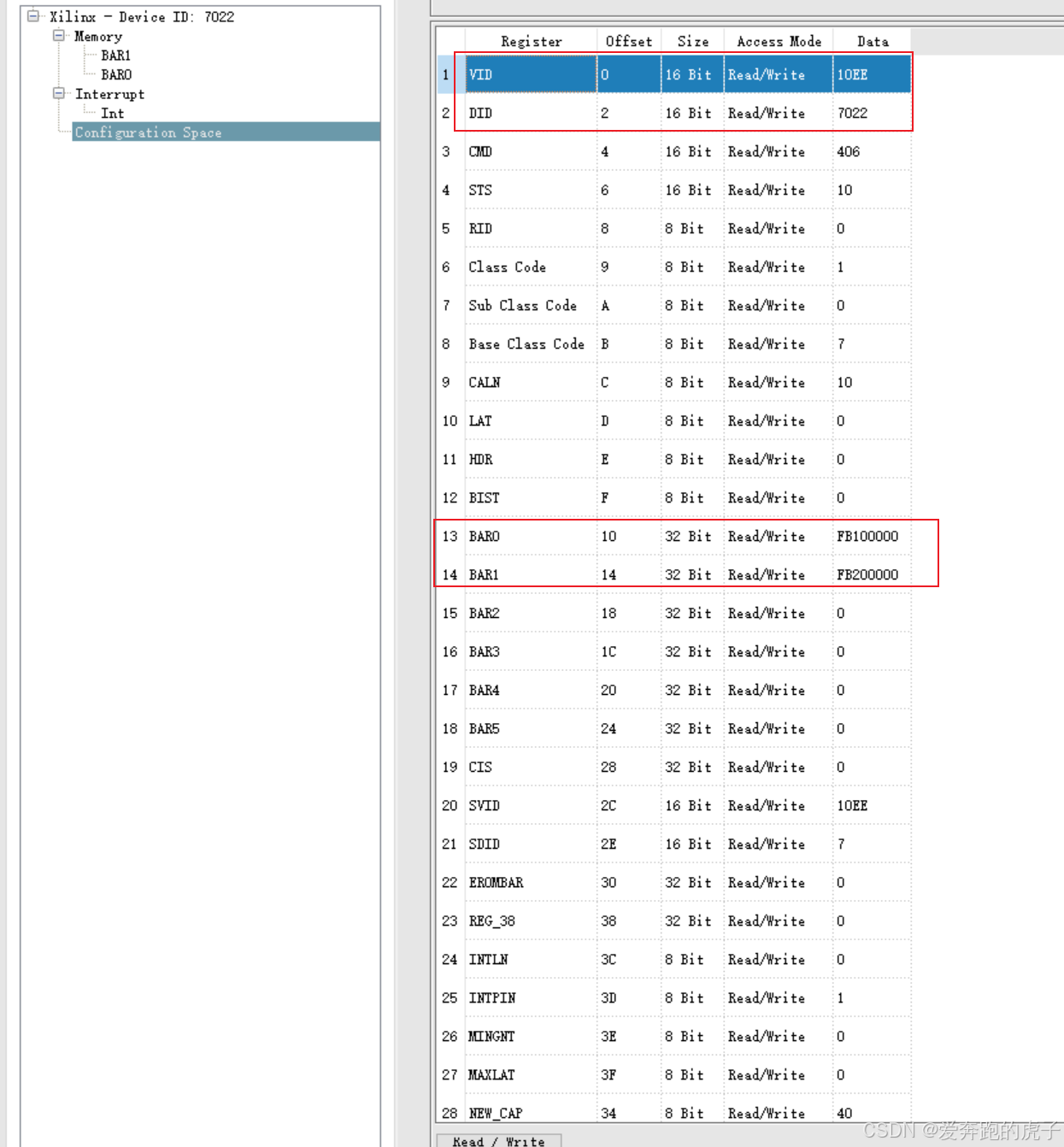Collapse the Interrupt tree node
Screen dimensions: 1064x1147
pos(59,93)
